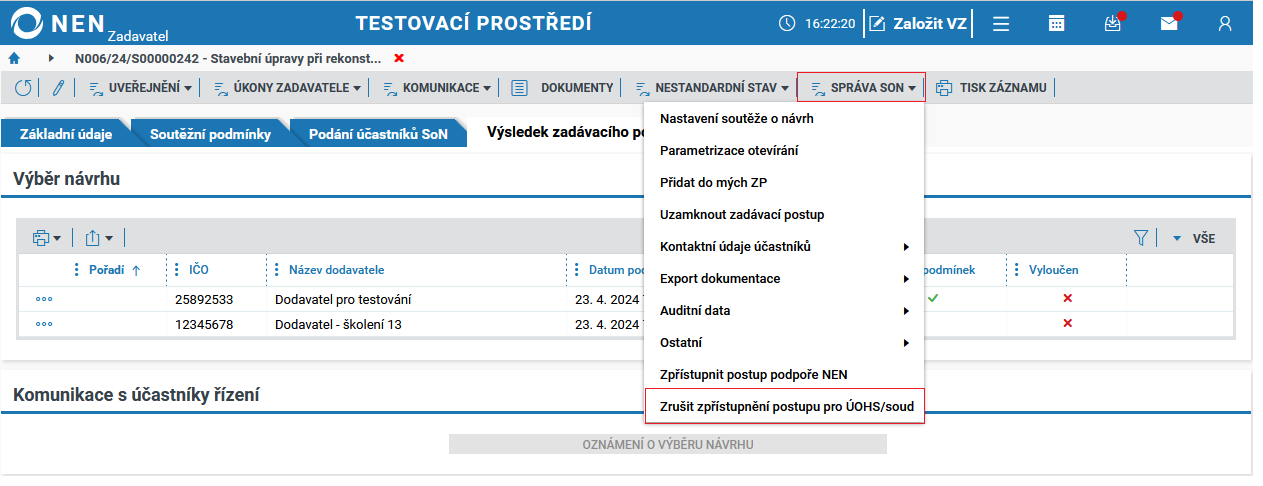Open IČO column options dots

[x=176, y=270]
